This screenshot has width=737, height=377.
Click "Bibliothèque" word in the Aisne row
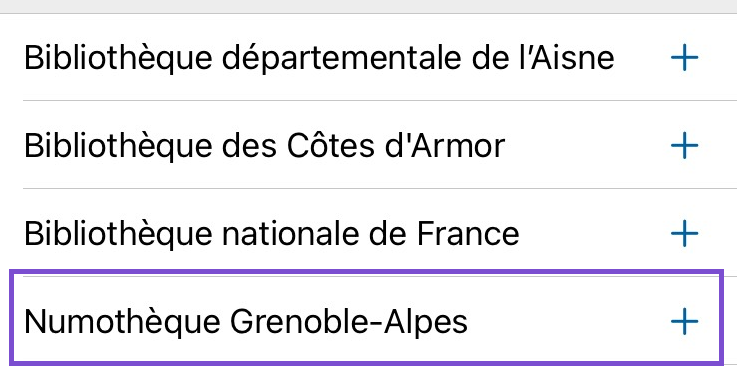pos(118,59)
